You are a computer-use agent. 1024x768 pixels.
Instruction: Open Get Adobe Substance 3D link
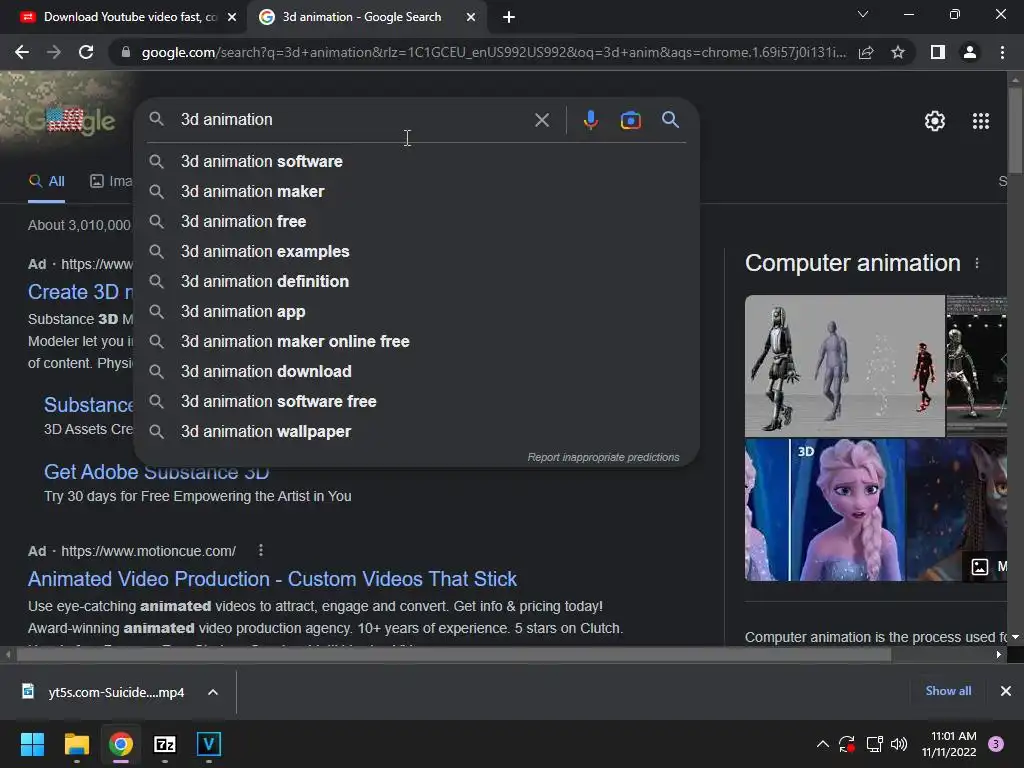[157, 472]
